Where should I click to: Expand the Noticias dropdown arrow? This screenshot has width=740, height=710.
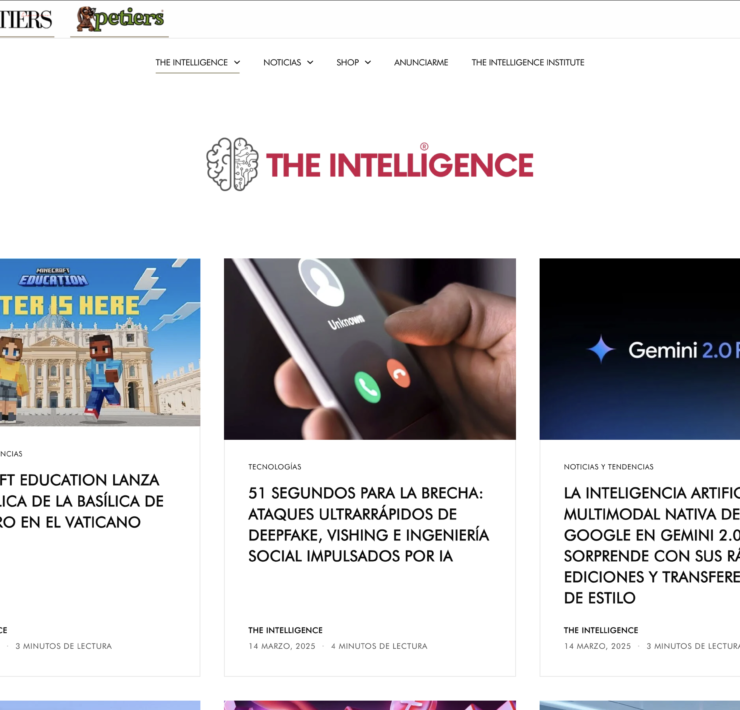coord(310,62)
